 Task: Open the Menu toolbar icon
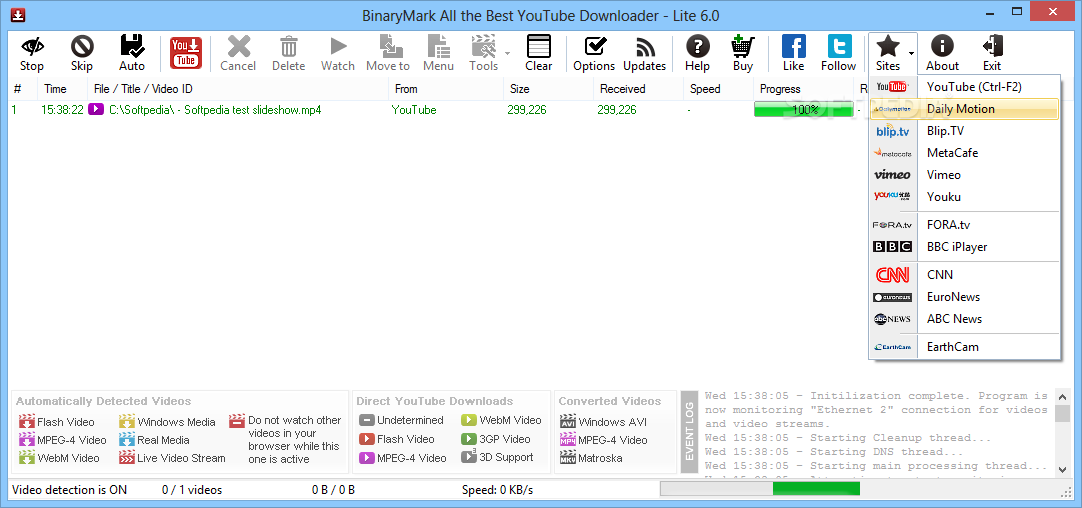tap(439, 47)
